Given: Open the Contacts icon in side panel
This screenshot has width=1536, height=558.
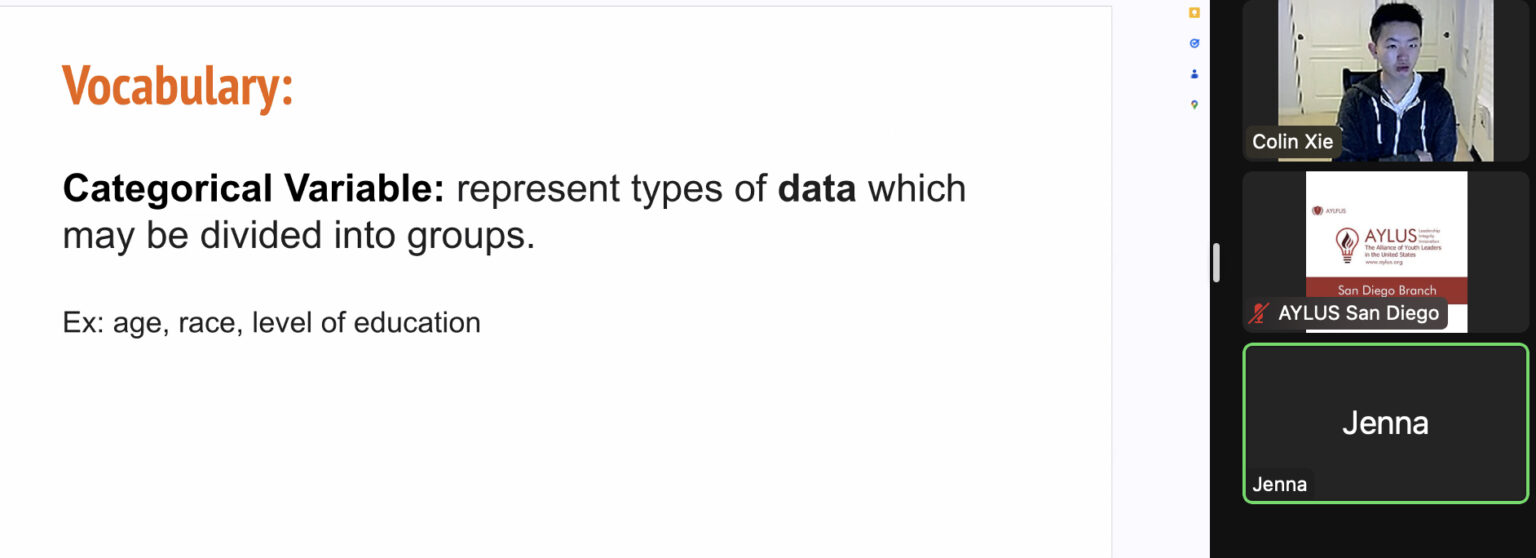Looking at the screenshot, I should point(1194,74).
